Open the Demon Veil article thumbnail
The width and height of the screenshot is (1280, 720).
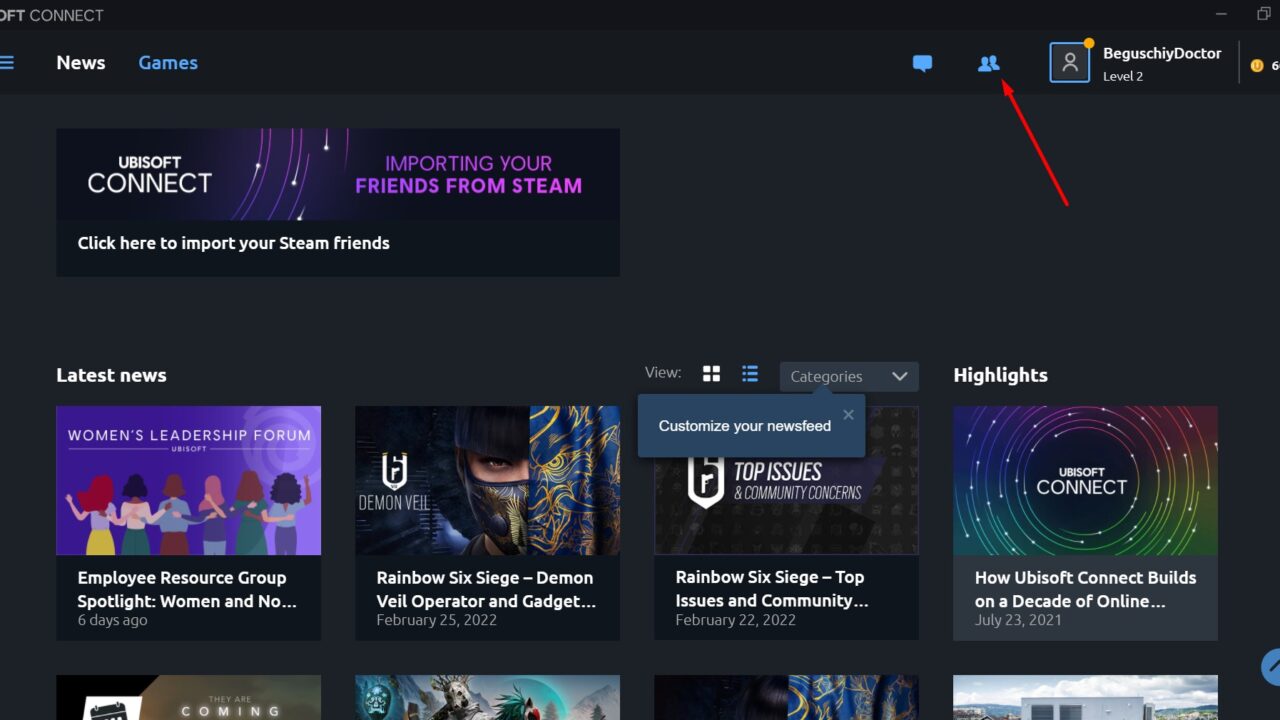pos(487,480)
